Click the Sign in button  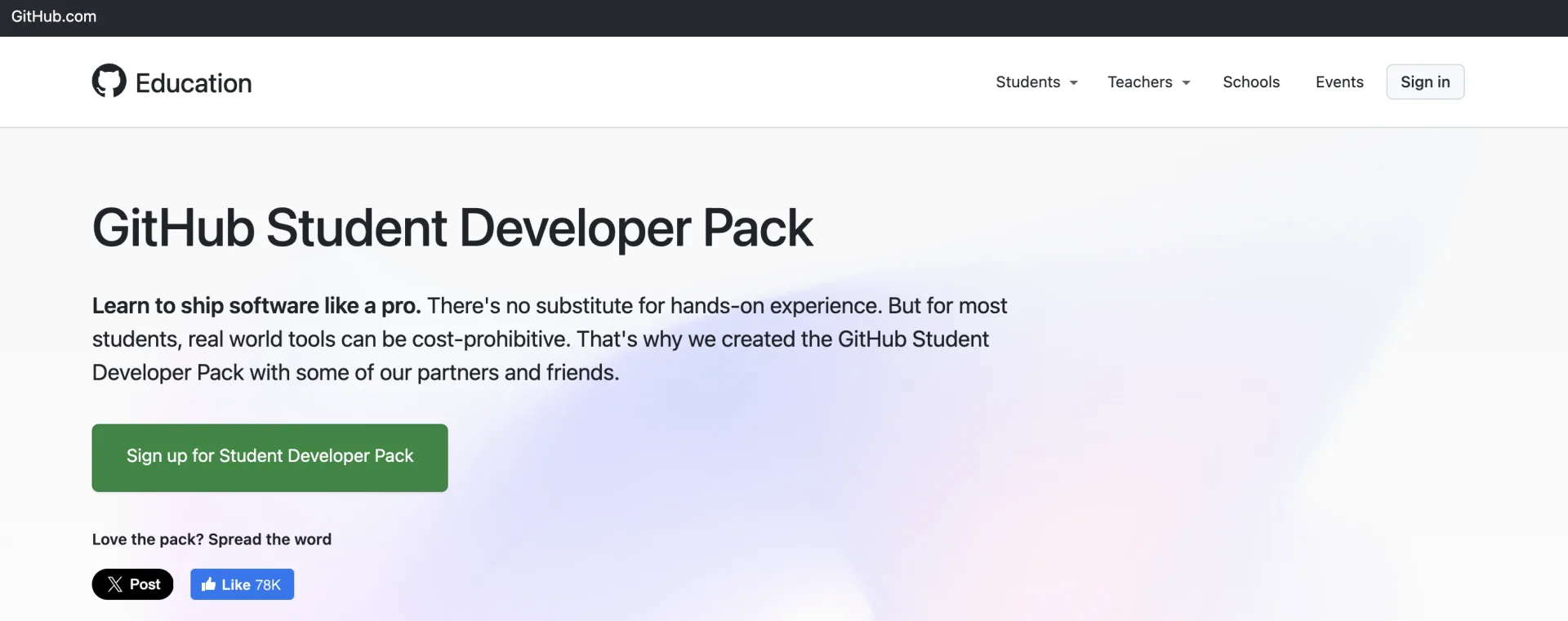pos(1425,82)
